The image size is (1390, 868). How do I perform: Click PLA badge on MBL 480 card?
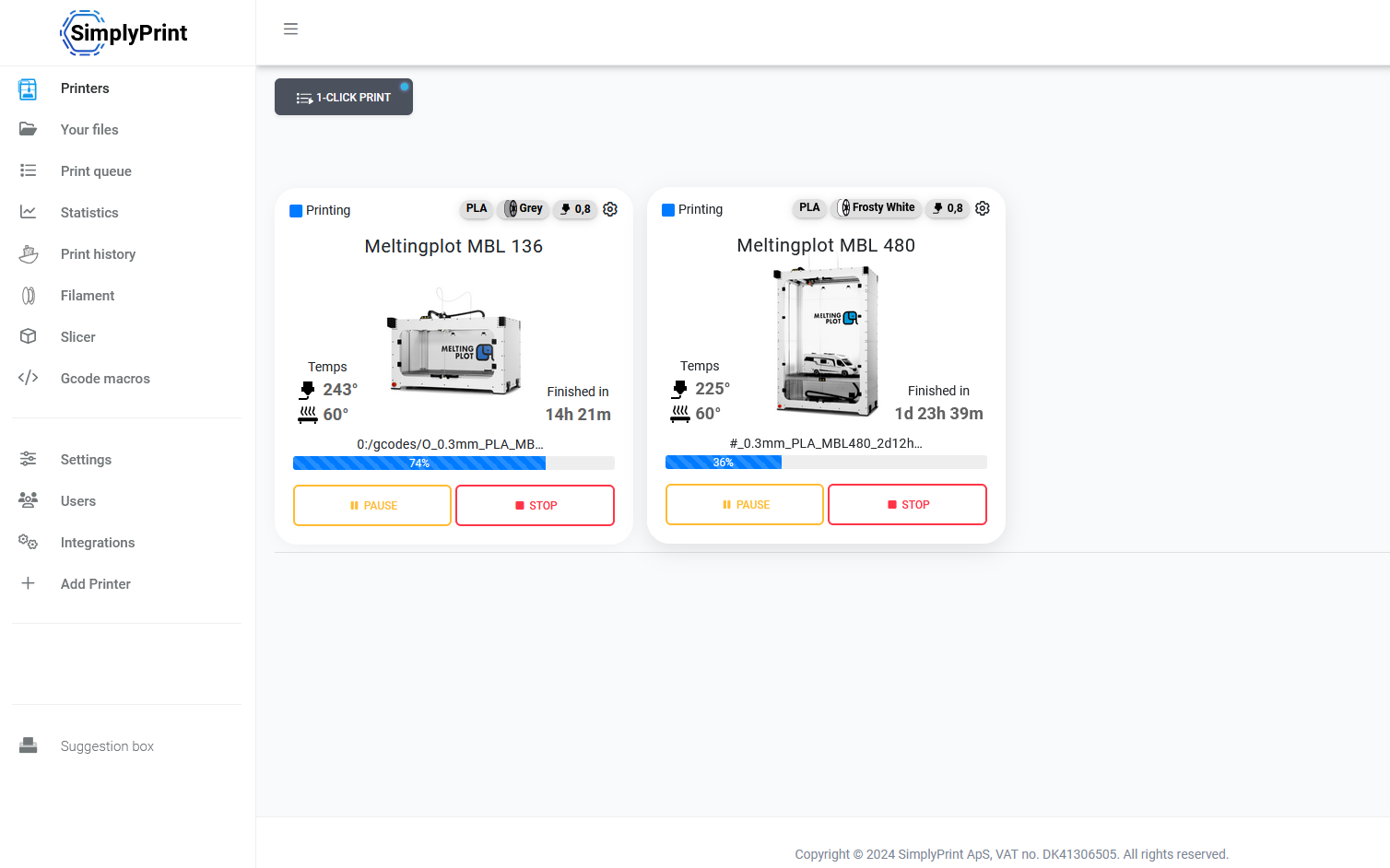tap(809, 207)
